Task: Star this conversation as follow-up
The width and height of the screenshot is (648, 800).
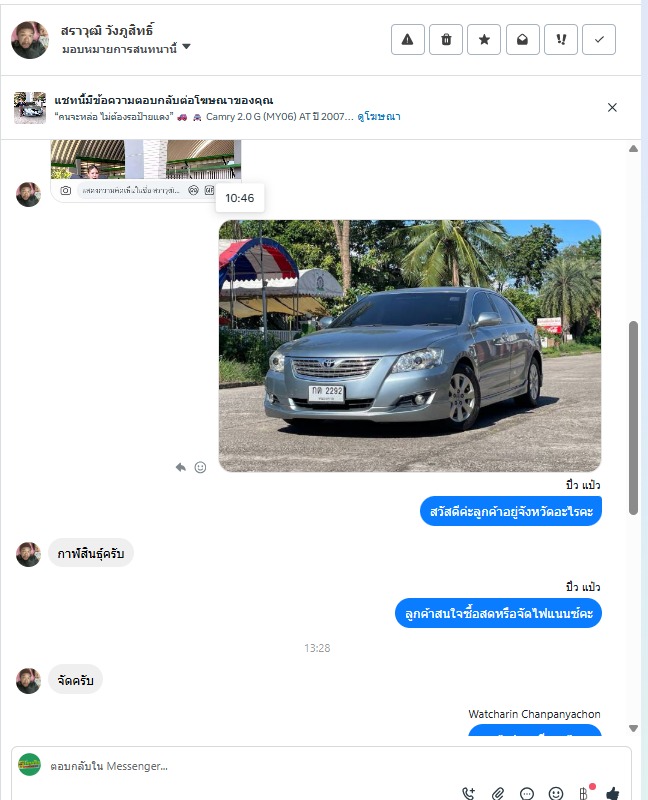Action: (484, 39)
